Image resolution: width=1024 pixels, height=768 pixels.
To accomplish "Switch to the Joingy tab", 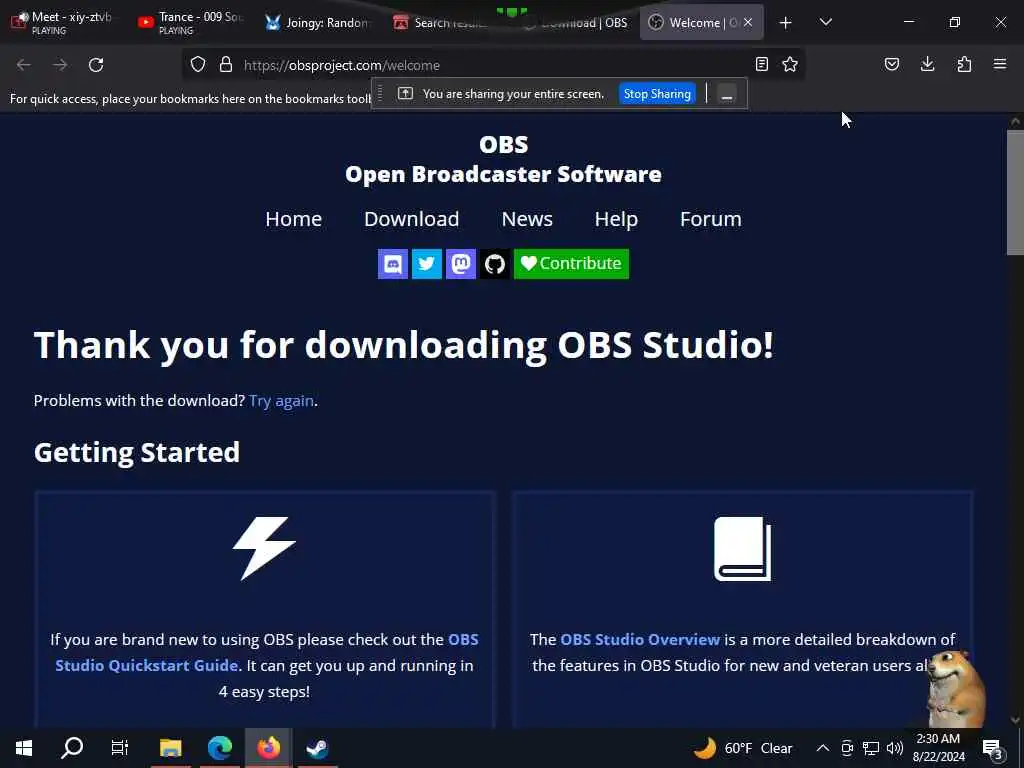I will (x=318, y=23).
